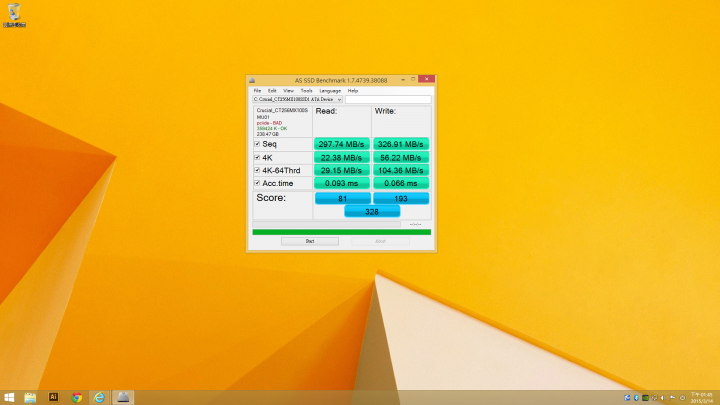Viewport: 720px width, 405px height.
Task: Click the 4K write result 56.22 MB/s
Action: 401,158
